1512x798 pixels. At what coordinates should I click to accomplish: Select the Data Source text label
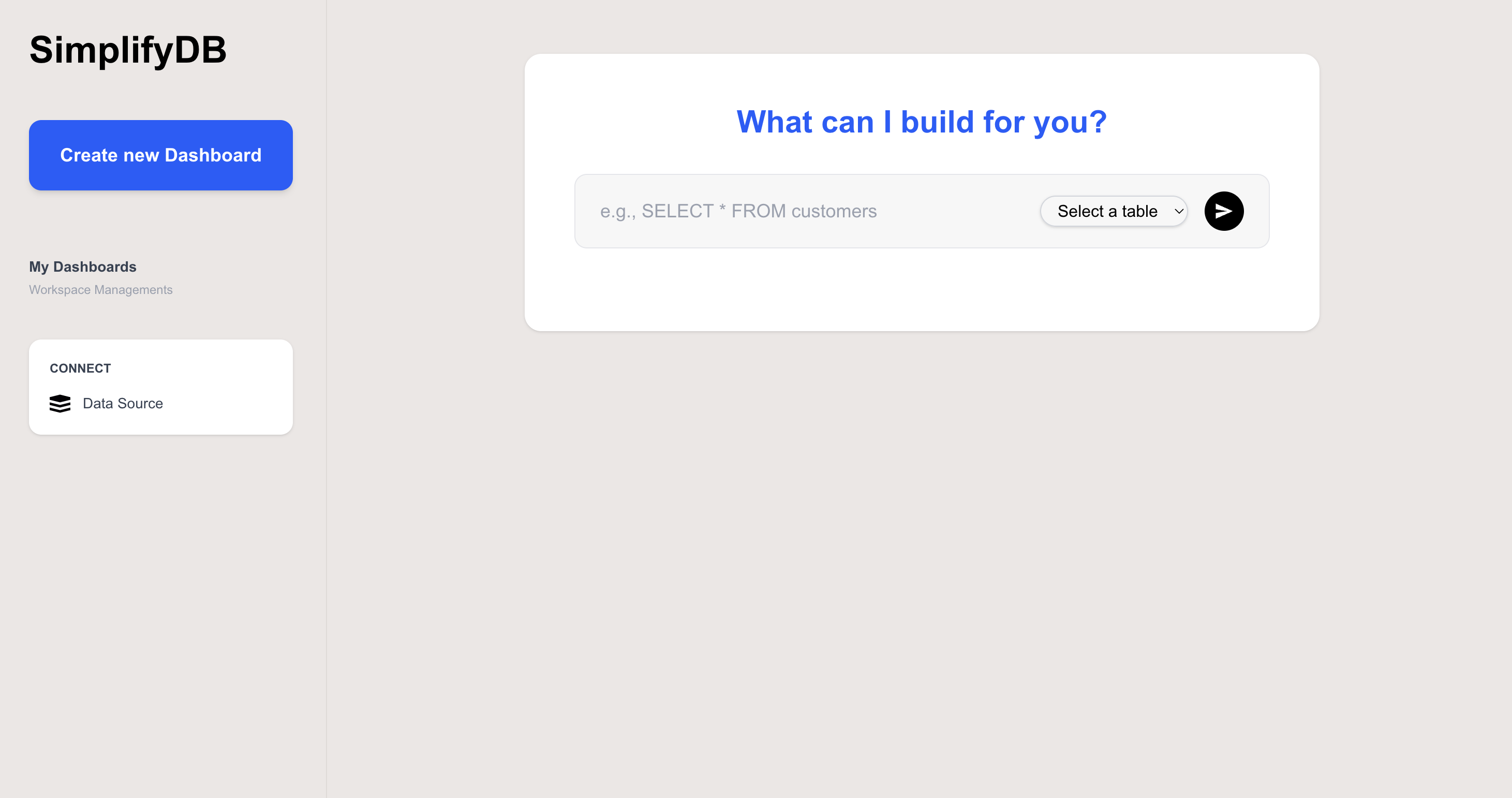point(123,404)
